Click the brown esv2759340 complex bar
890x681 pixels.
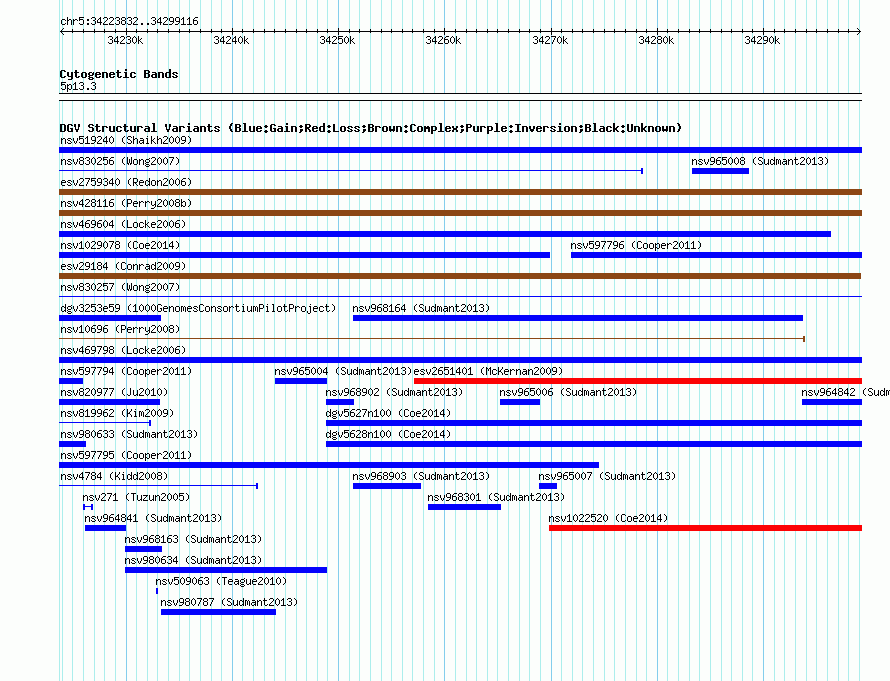460,192
